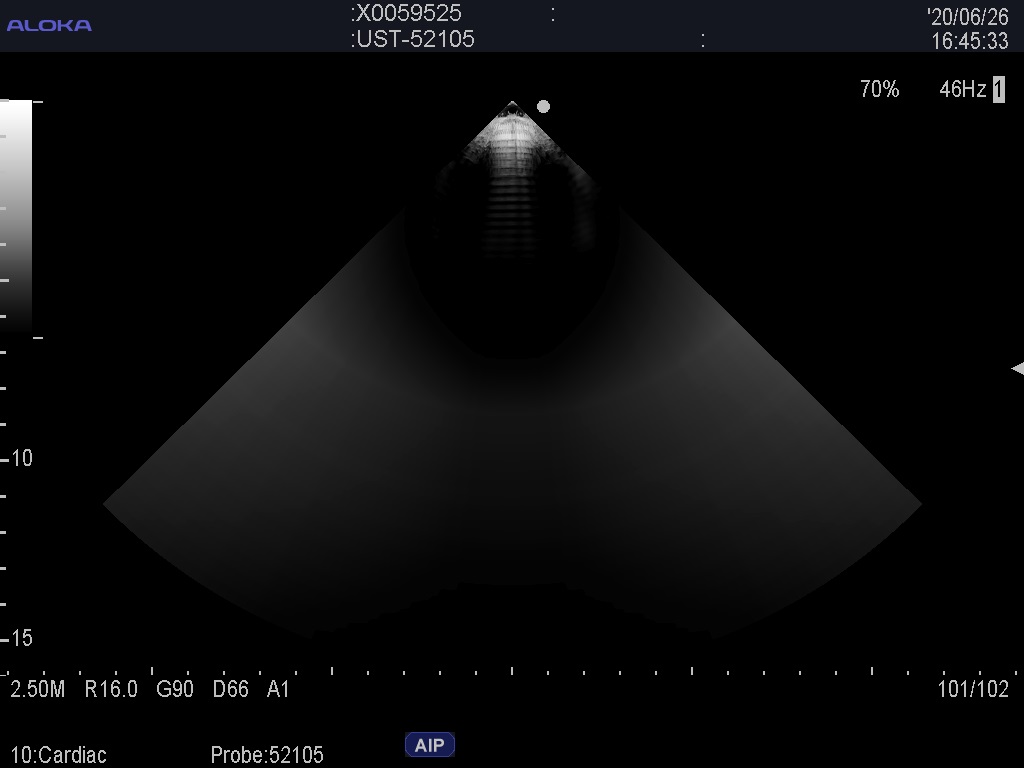The image size is (1024, 768).
Task: Click the patient ID X0059525 field
Action: point(408,14)
